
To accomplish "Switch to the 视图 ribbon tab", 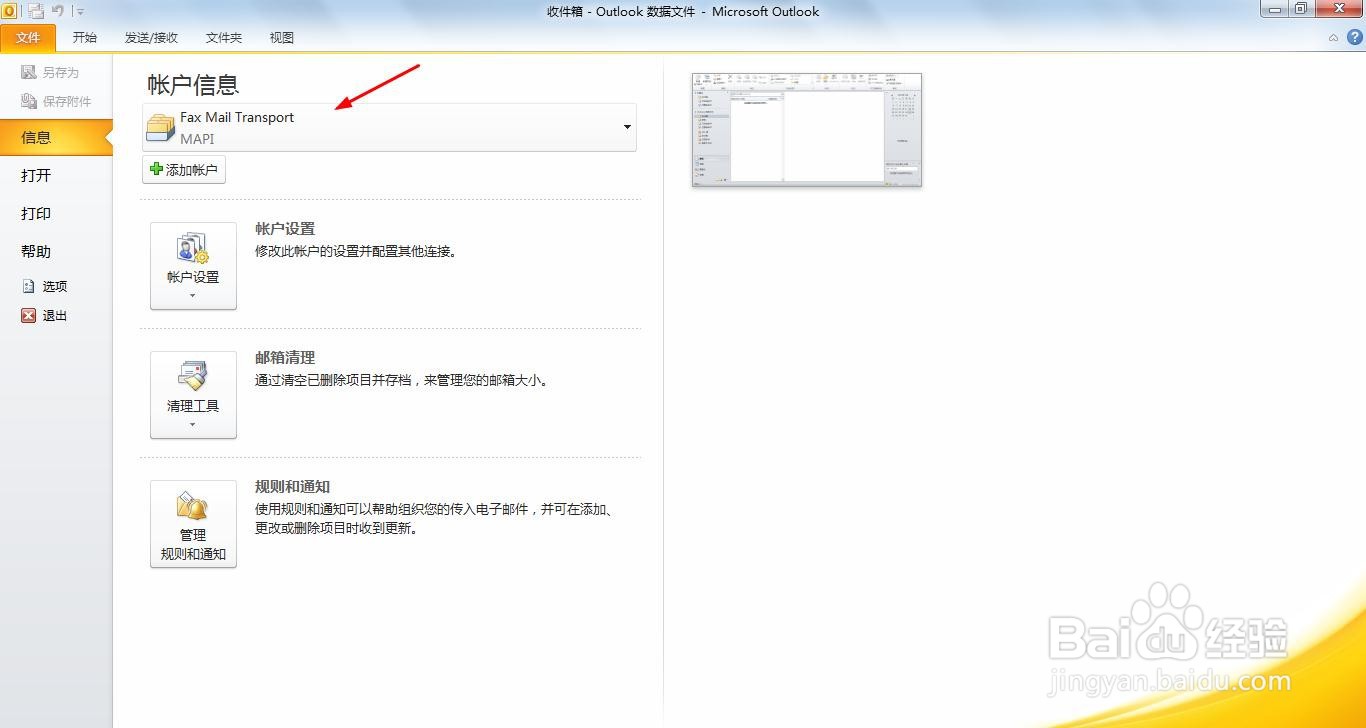I will pos(282,38).
